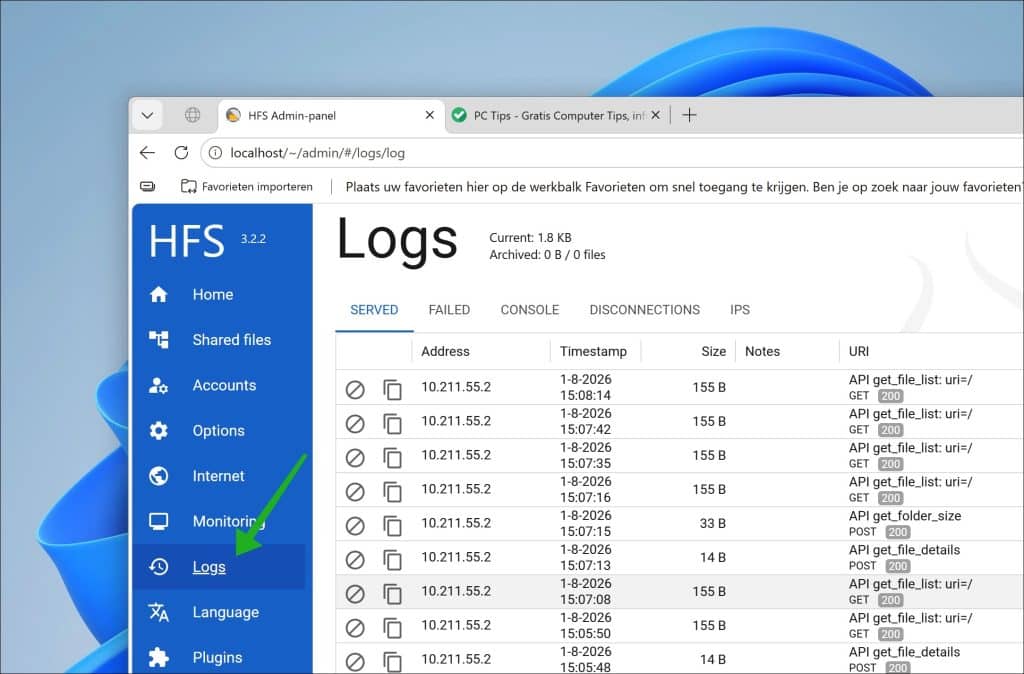Expand the tab actions dropdown chevron
The width and height of the screenshot is (1024, 674).
point(148,116)
